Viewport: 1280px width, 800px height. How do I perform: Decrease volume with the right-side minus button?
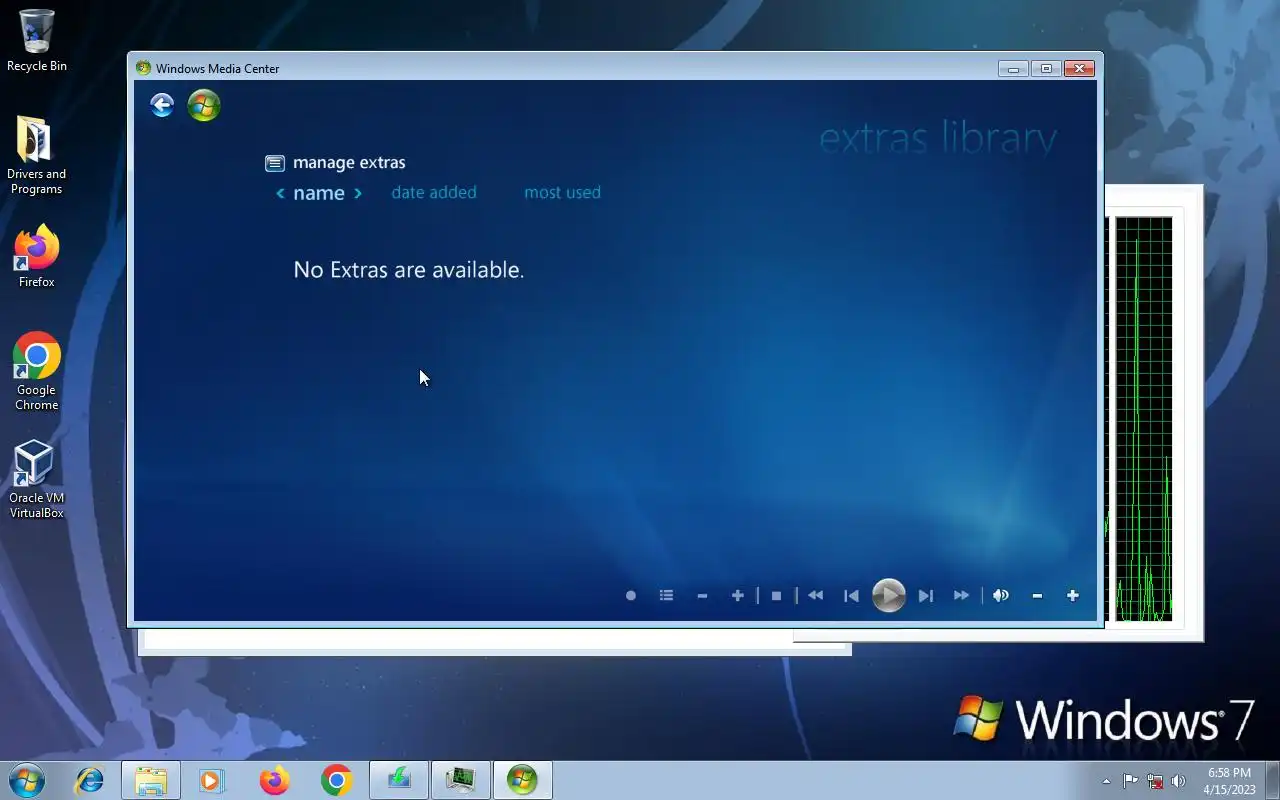(1037, 595)
